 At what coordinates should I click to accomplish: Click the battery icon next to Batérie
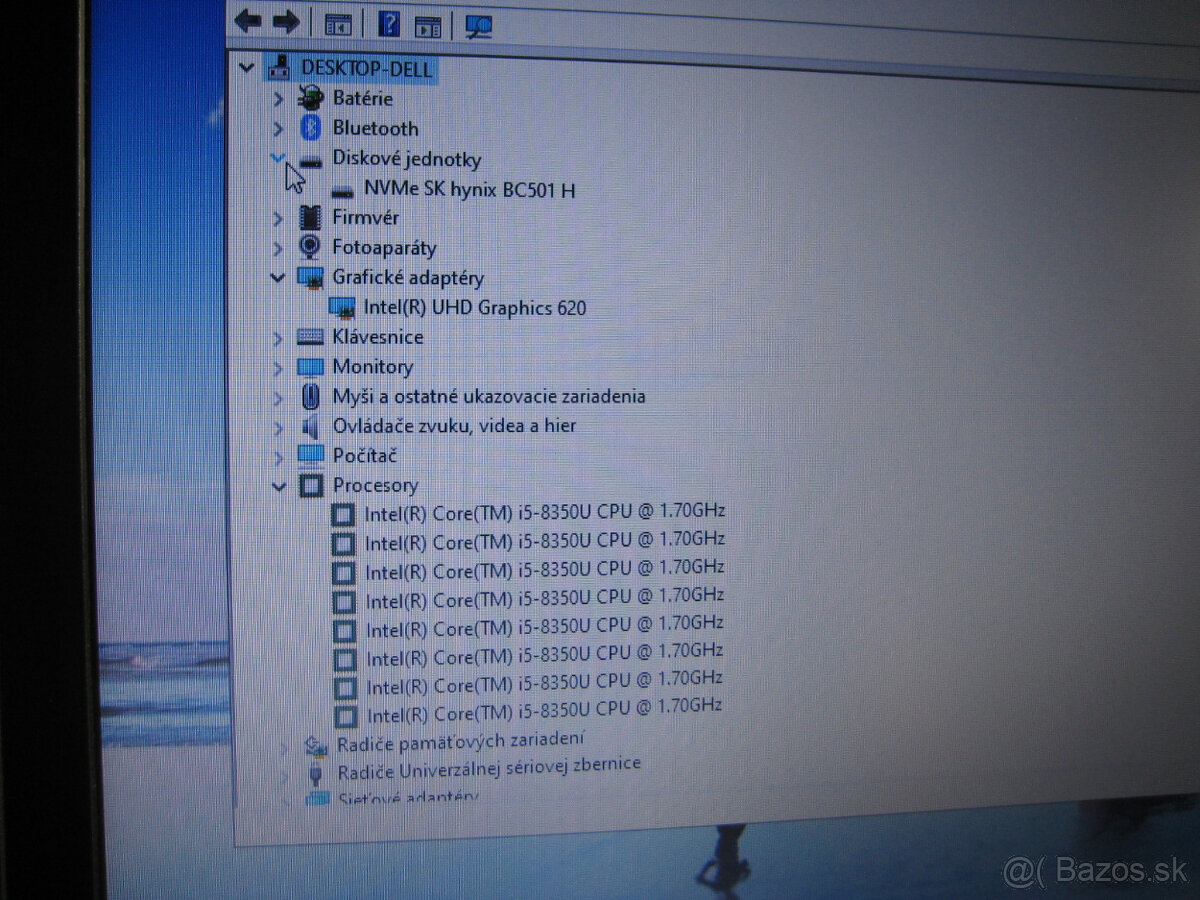coord(309,98)
